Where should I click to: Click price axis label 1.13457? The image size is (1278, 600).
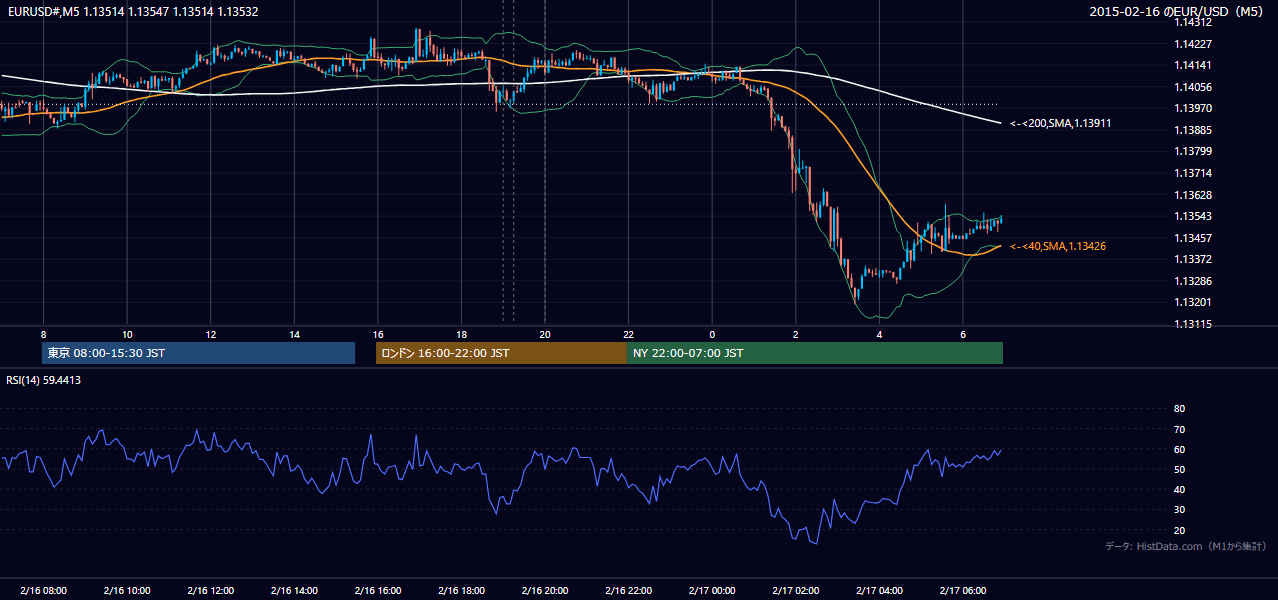click(x=1193, y=238)
